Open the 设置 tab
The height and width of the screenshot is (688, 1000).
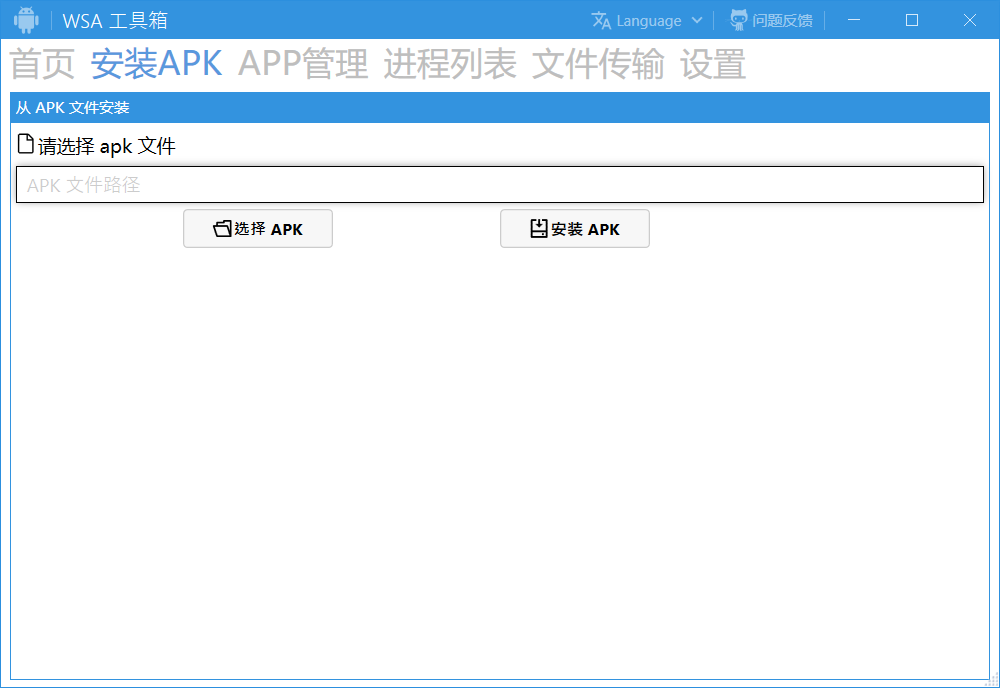point(712,64)
